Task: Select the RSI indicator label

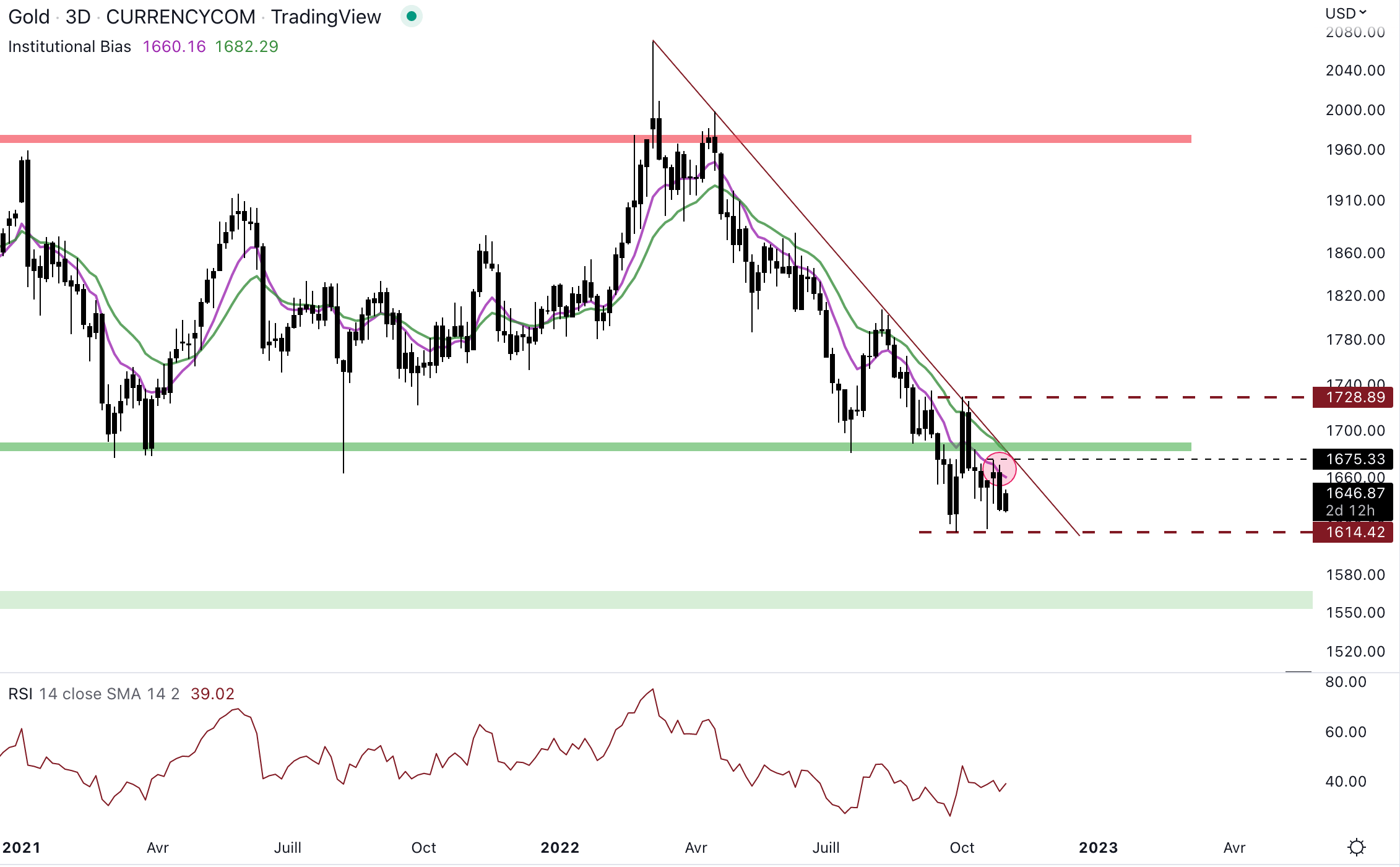Action: [x=20, y=694]
